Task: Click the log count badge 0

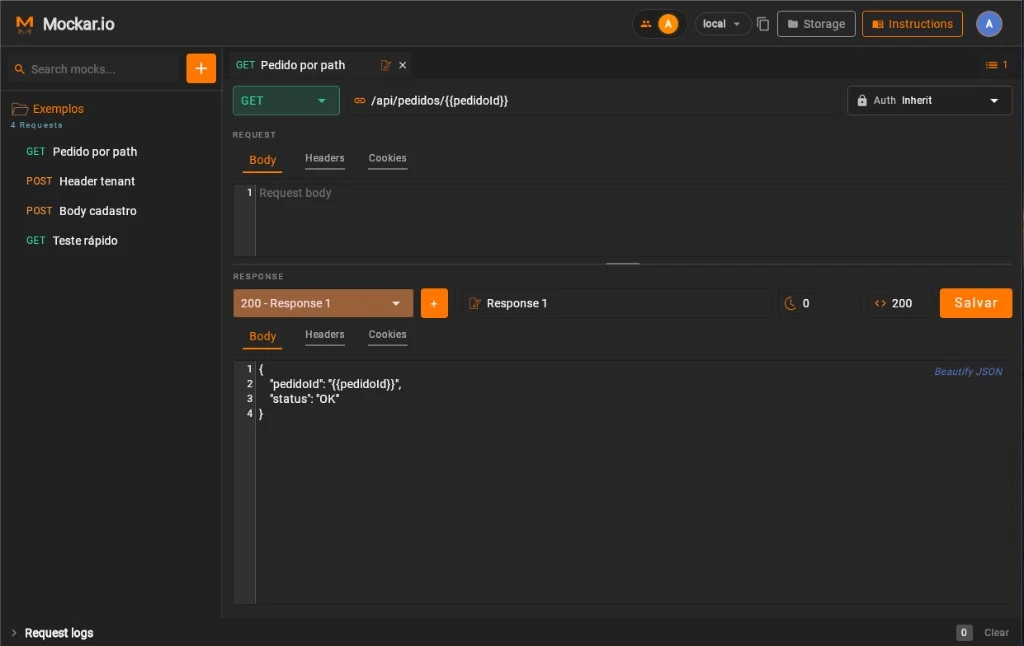Action: point(964,632)
